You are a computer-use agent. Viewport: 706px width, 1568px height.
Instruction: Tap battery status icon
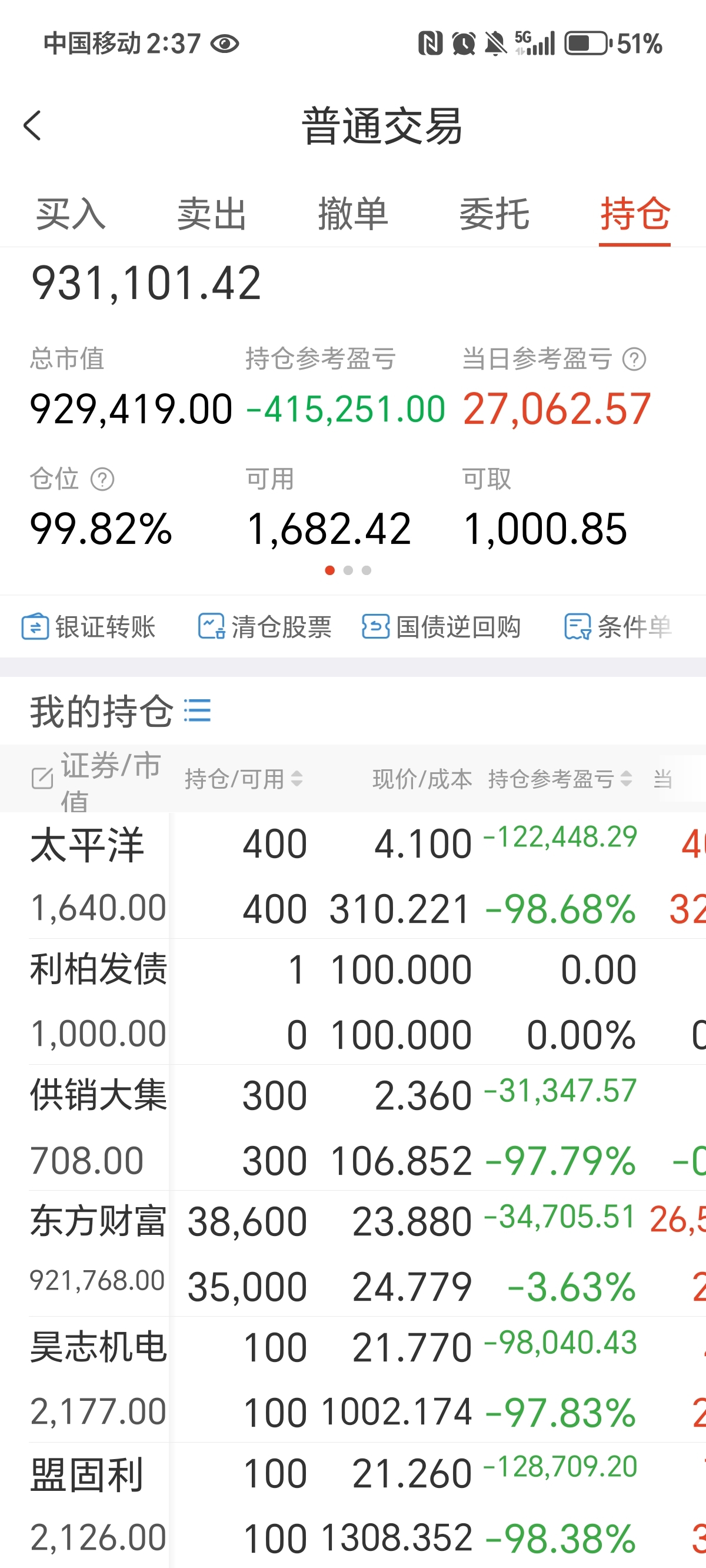click(x=588, y=43)
